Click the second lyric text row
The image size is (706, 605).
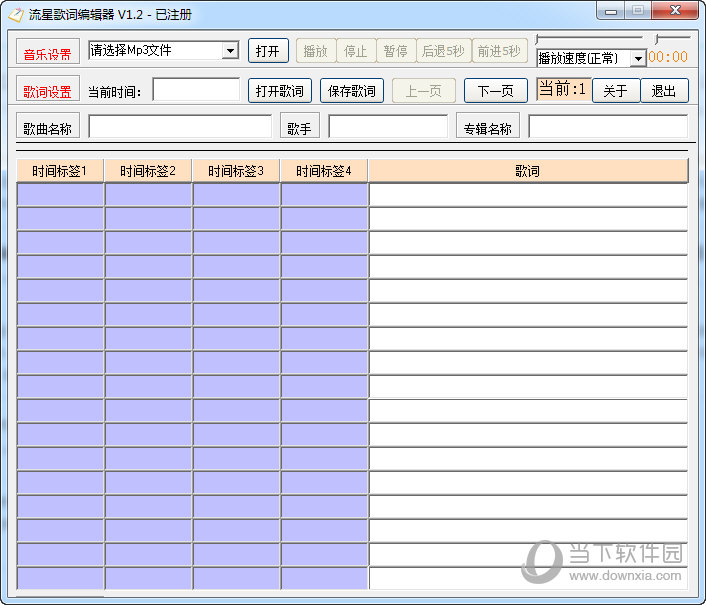point(529,219)
